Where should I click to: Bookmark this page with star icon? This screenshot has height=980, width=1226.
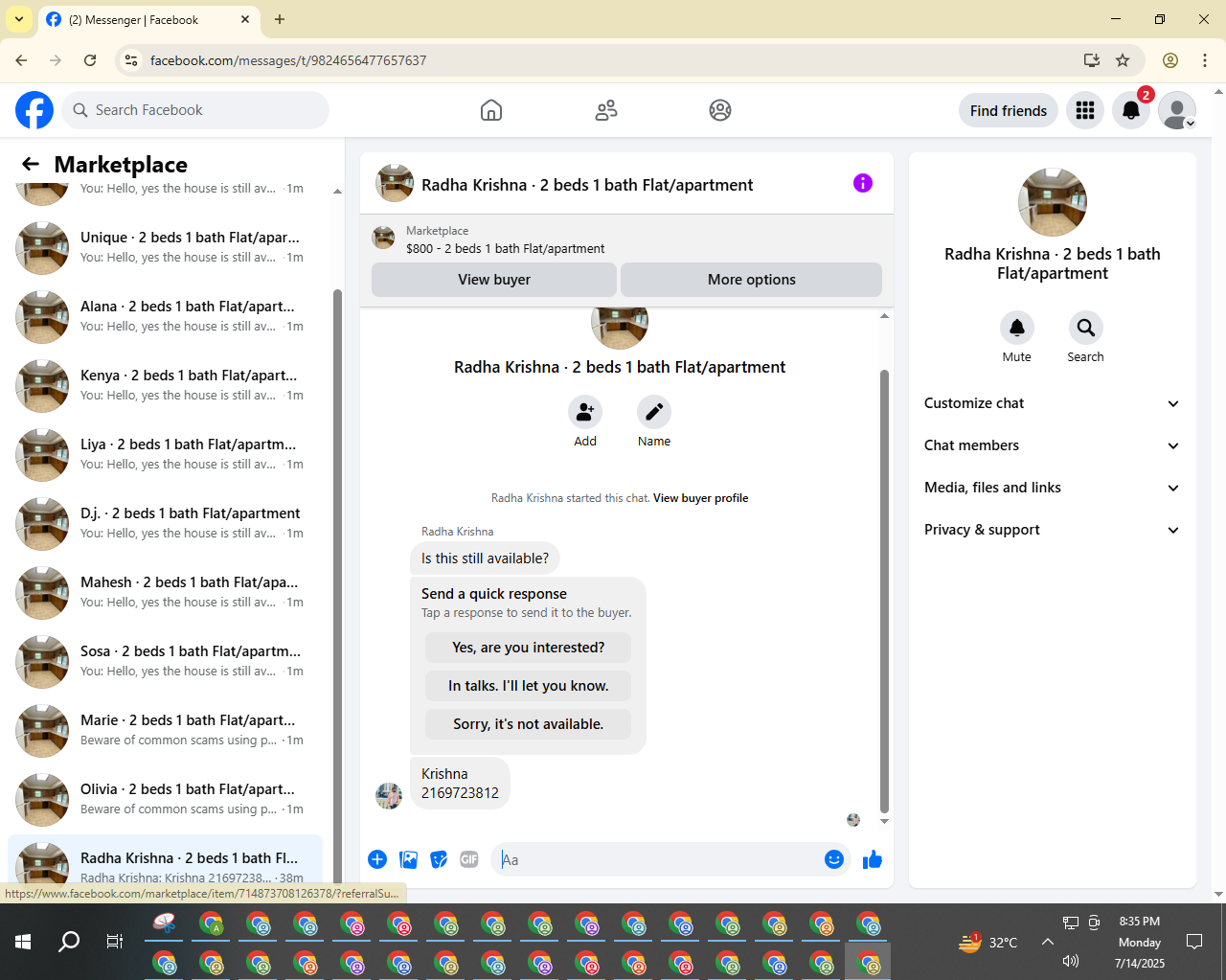1123,60
